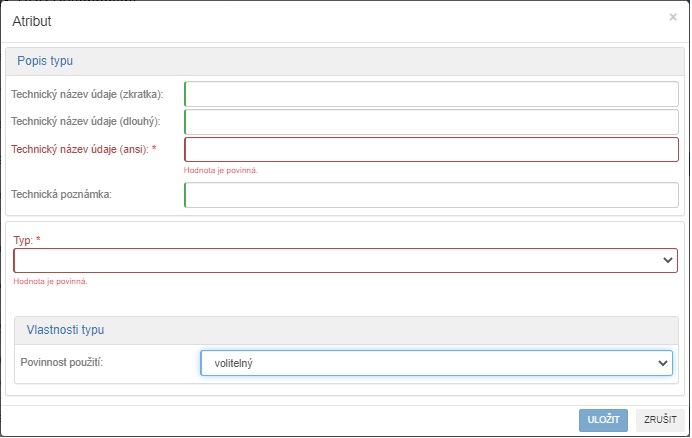Expand the Povinnost použití dropdown showing volitelný
Image resolution: width=692 pixels, height=438 pixels.
[436, 363]
